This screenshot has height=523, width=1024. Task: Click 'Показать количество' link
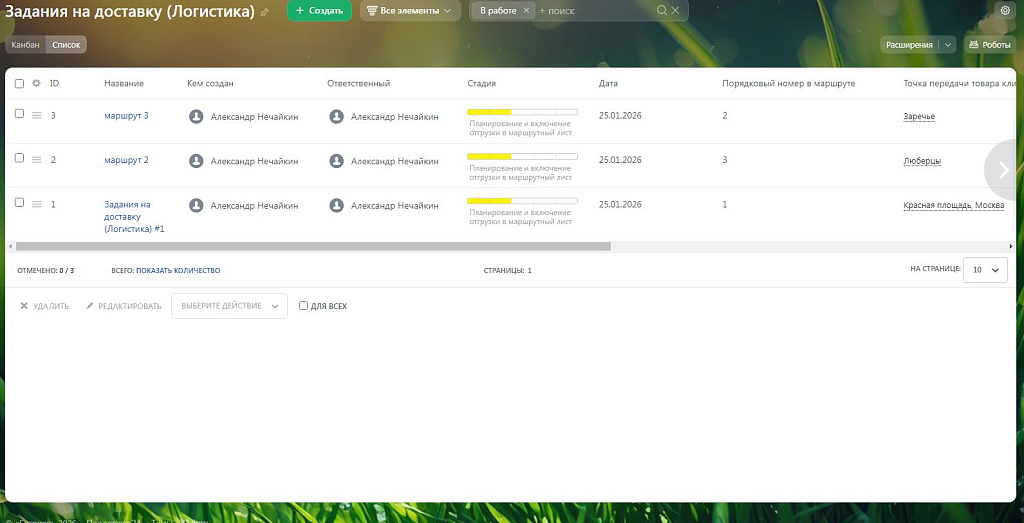[x=178, y=271]
